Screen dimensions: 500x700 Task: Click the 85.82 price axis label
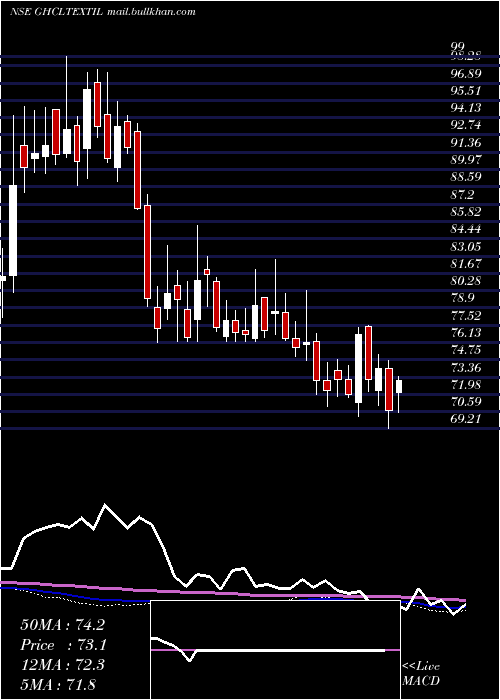coord(467,211)
